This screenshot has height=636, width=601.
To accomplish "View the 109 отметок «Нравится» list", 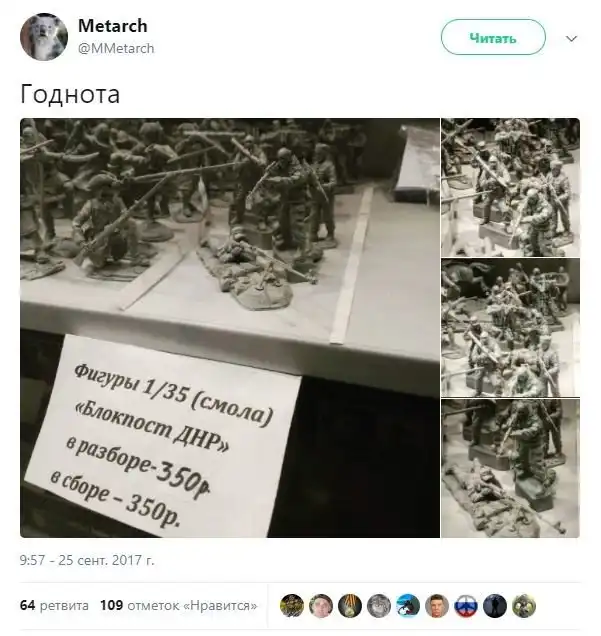I will click(x=179, y=606).
